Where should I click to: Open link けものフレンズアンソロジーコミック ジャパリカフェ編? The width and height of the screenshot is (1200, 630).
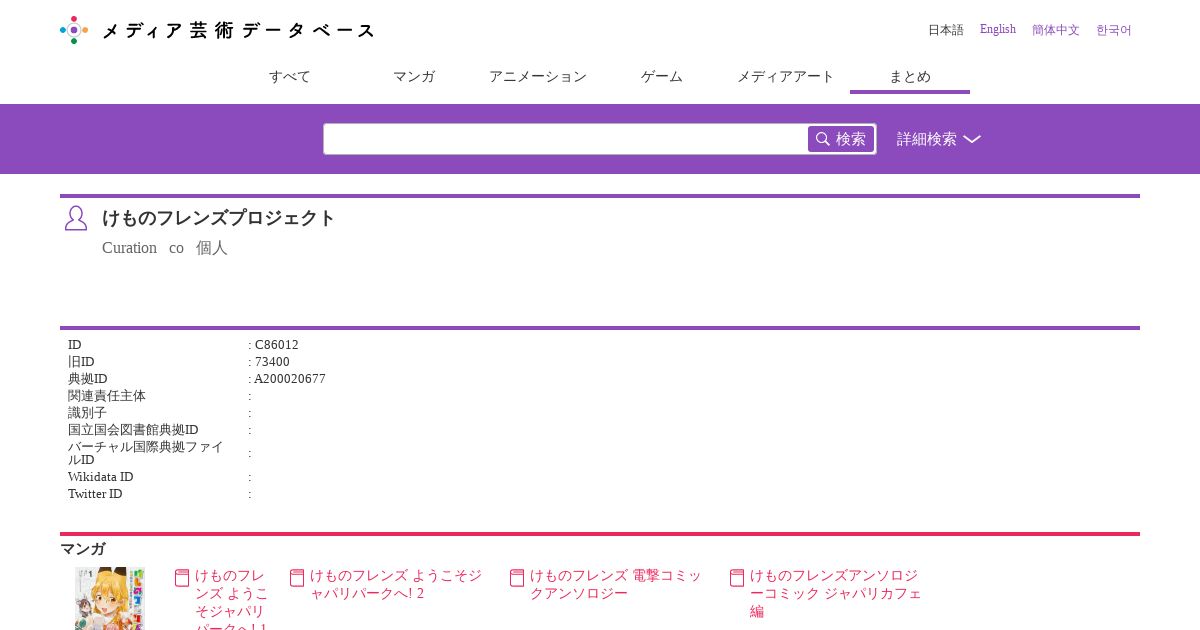click(834, 593)
